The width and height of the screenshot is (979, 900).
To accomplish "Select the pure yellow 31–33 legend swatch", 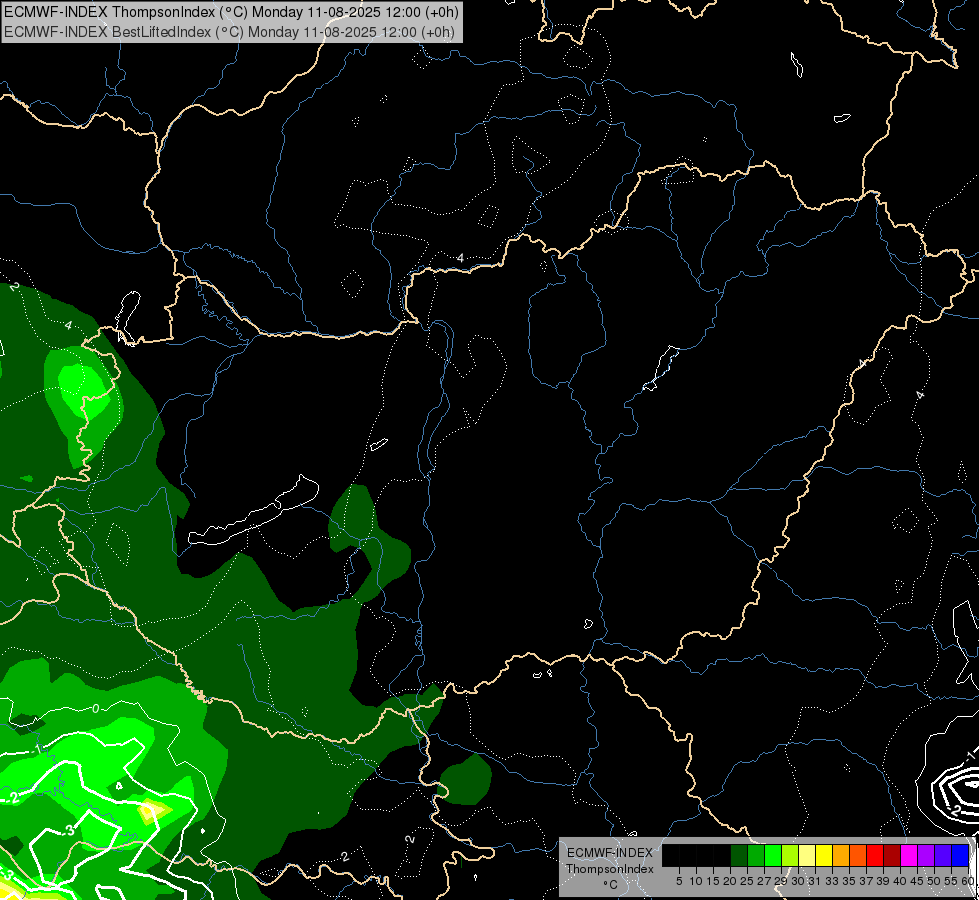I will tap(824, 855).
